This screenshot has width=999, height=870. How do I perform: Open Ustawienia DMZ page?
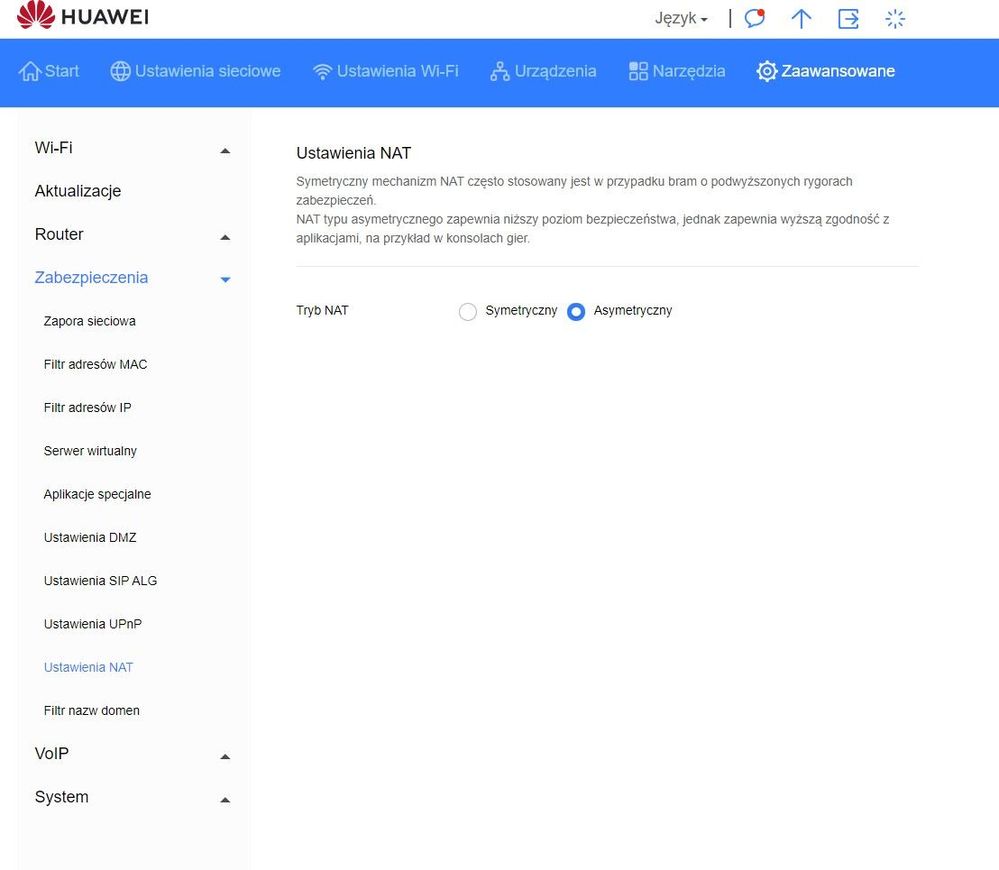coord(90,538)
